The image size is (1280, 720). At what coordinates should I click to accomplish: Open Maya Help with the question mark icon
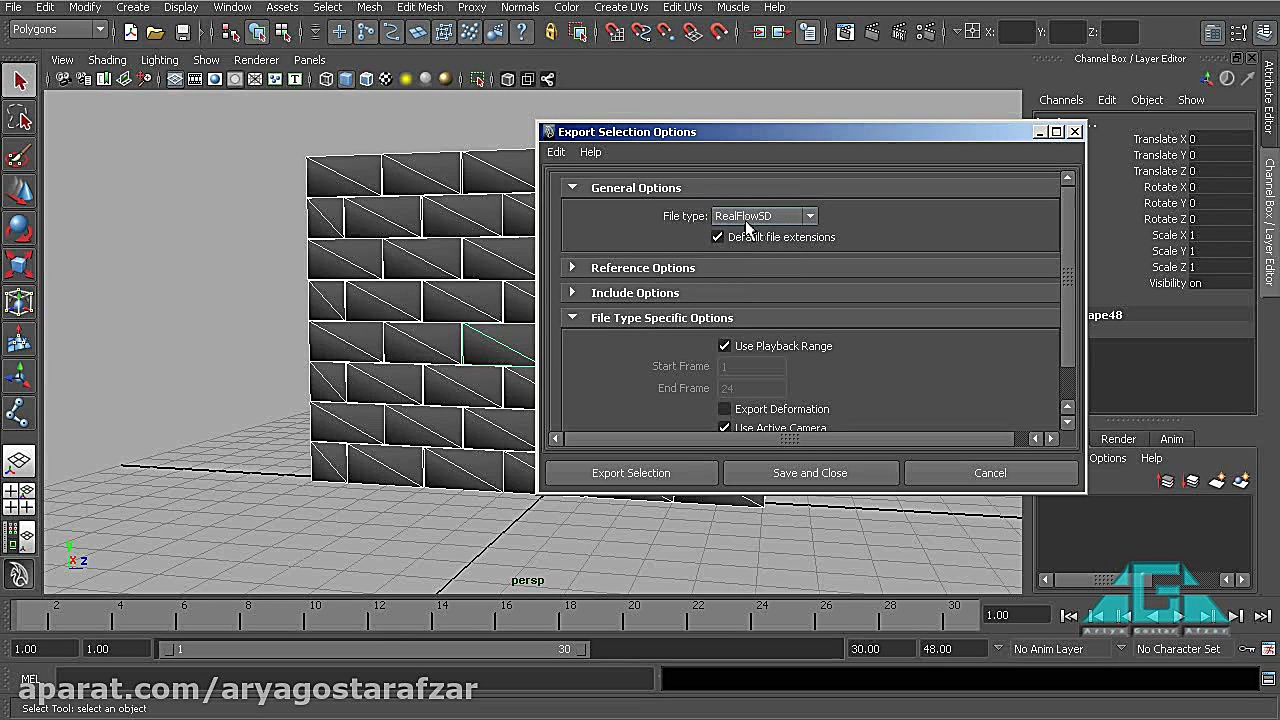tap(521, 32)
